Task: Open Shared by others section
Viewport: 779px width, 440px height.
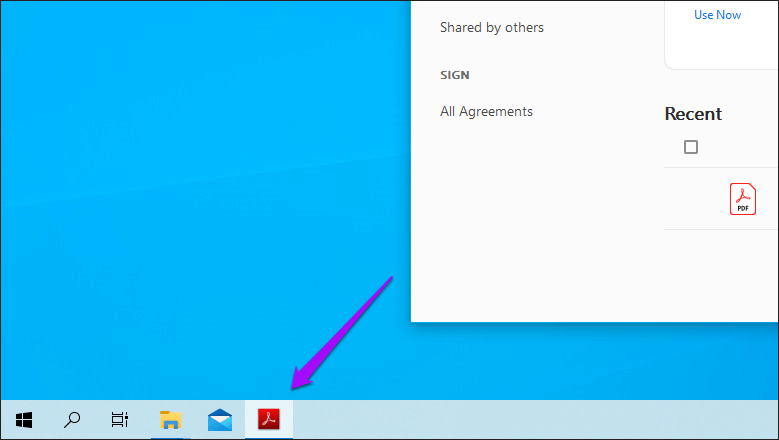Action: [492, 27]
